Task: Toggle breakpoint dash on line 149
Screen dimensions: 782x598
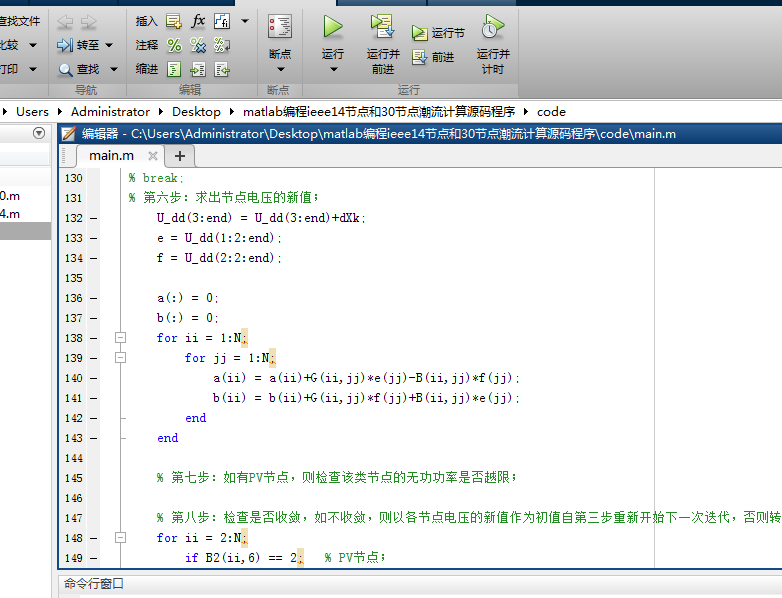Action: [x=94, y=559]
